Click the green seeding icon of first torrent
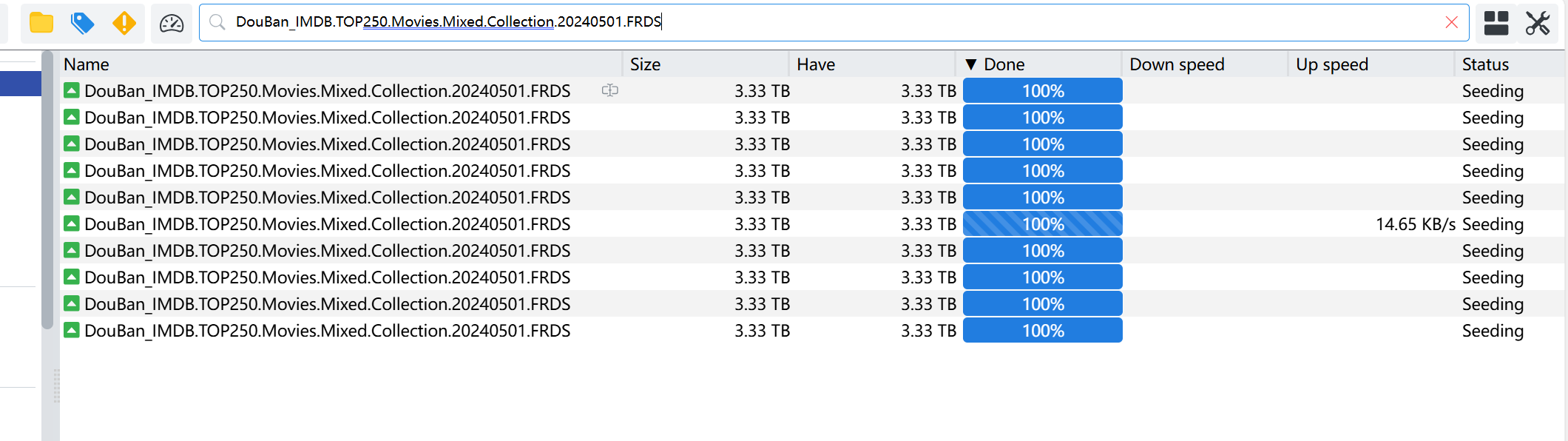The width and height of the screenshot is (1568, 441). tap(72, 90)
